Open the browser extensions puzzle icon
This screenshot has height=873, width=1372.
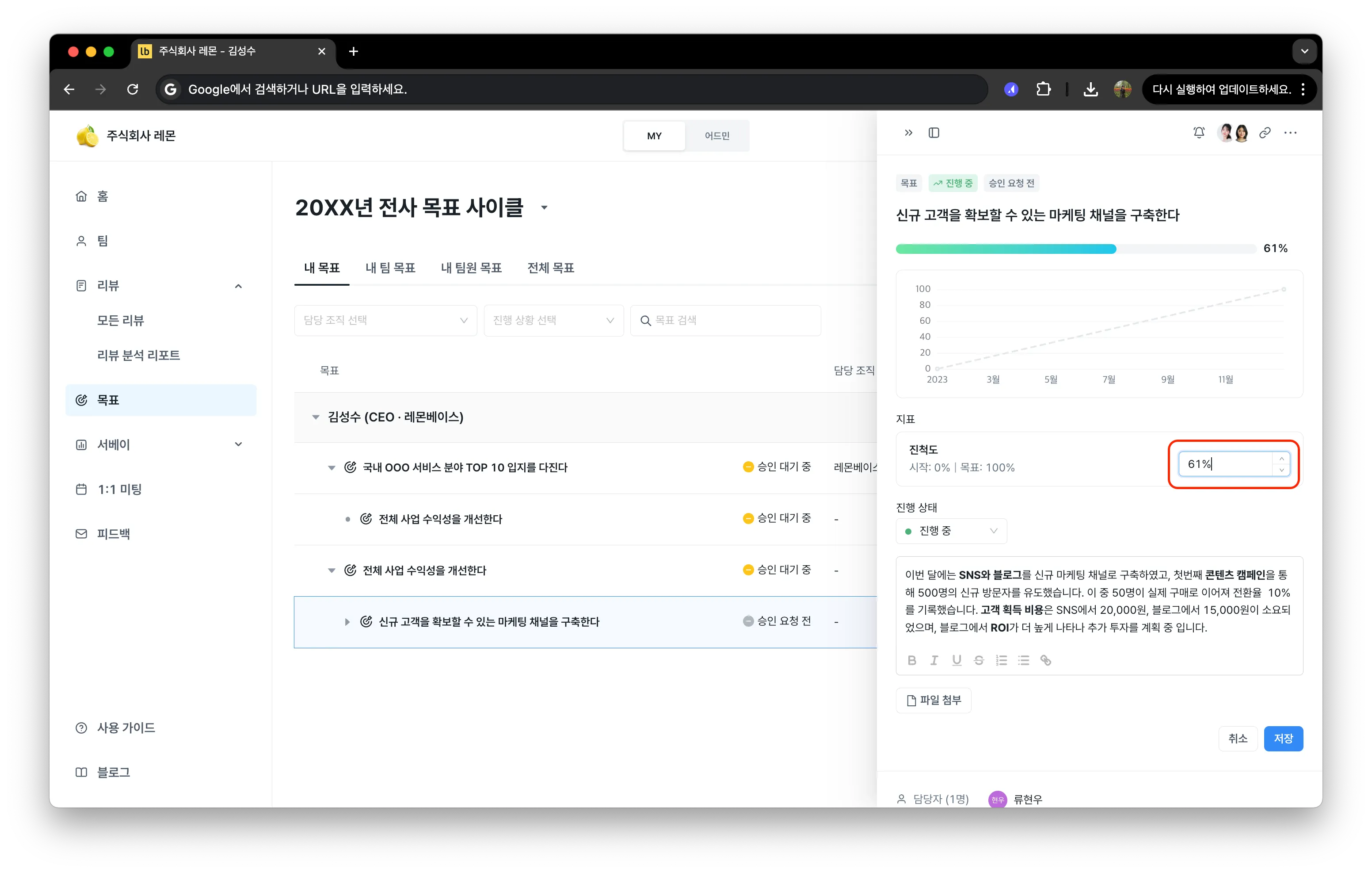1043,89
